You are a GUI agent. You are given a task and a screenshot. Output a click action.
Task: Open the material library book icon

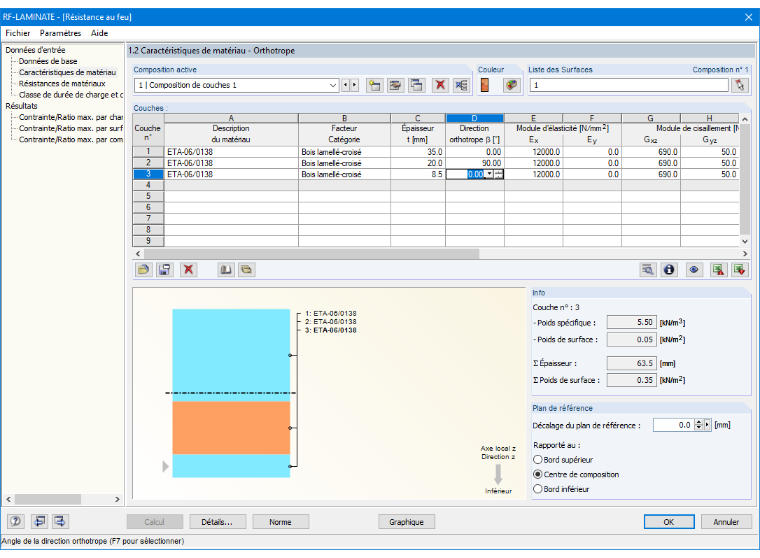[225, 270]
